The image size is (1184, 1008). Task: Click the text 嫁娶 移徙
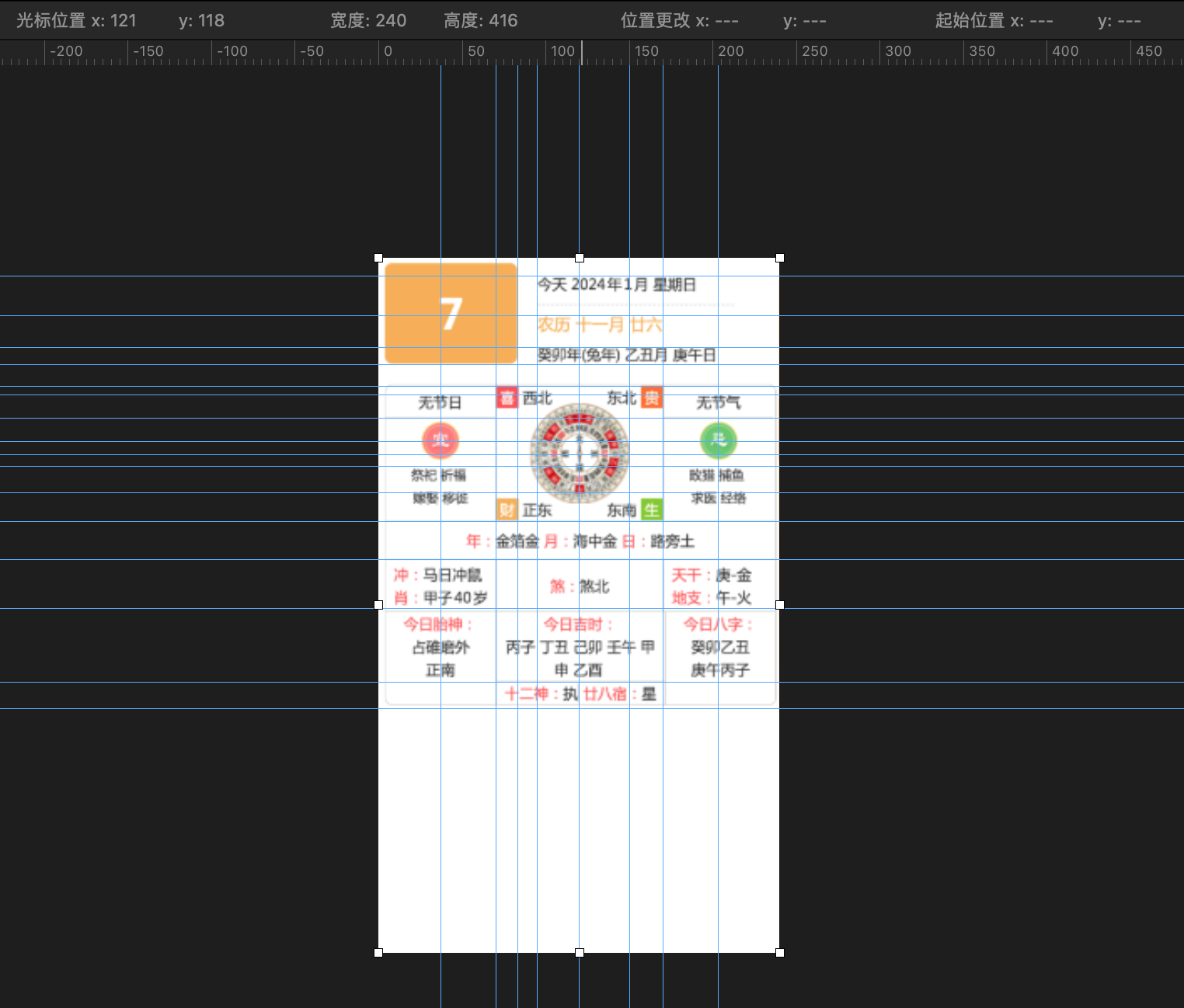click(x=441, y=498)
